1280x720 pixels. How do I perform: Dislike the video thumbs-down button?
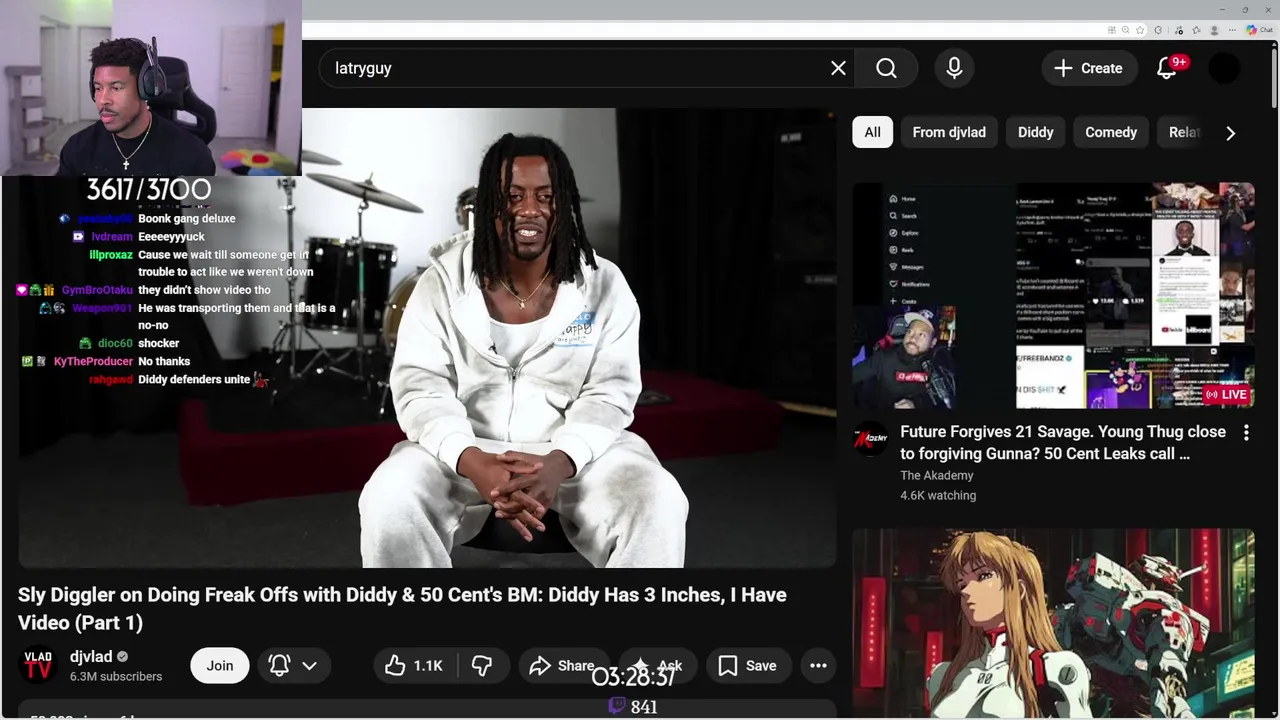tap(482, 665)
